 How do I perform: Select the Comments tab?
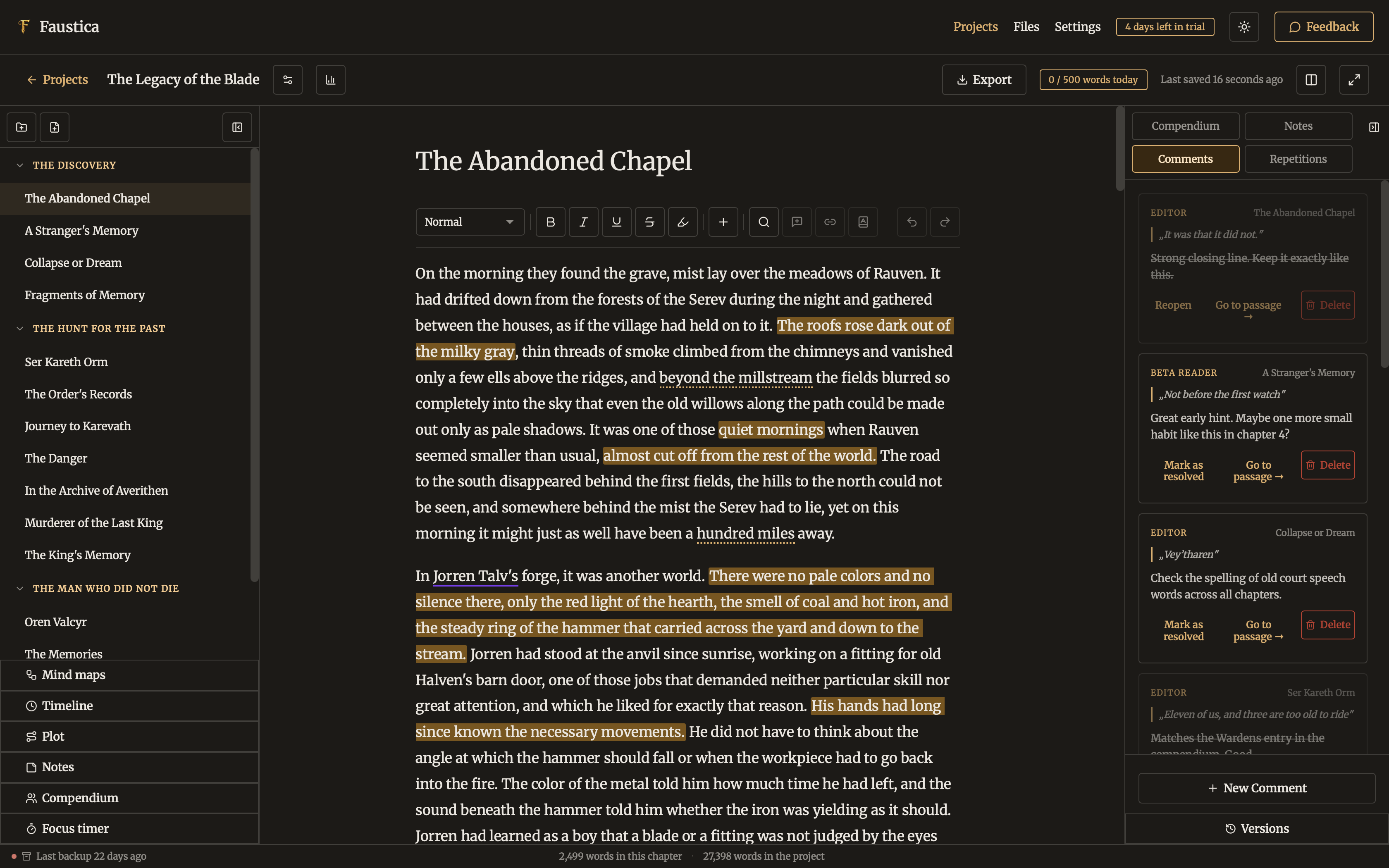1185,159
